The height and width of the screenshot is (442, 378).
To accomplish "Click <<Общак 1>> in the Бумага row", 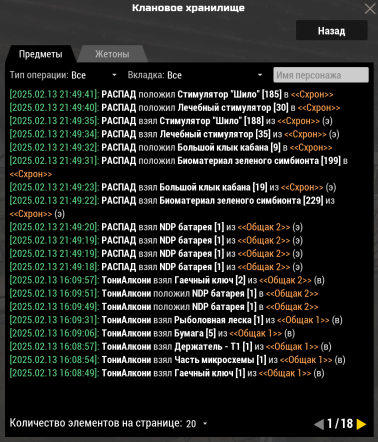I will click(x=256, y=333).
